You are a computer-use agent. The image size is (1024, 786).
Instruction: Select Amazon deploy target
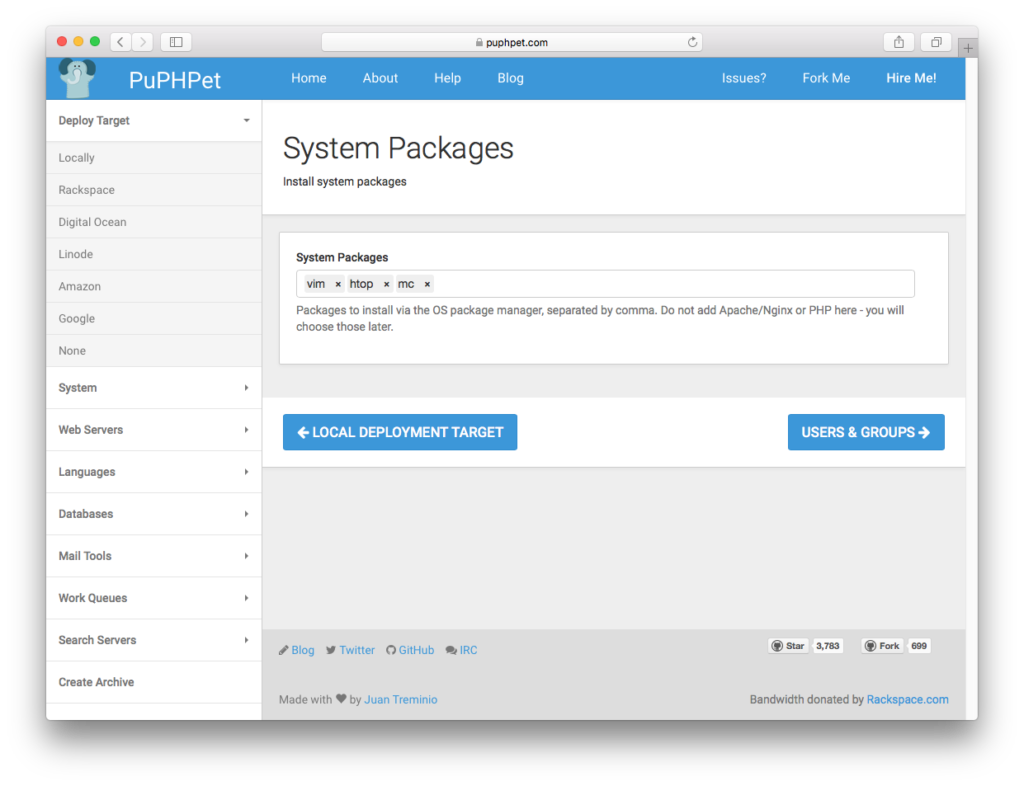click(x=154, y=286)
